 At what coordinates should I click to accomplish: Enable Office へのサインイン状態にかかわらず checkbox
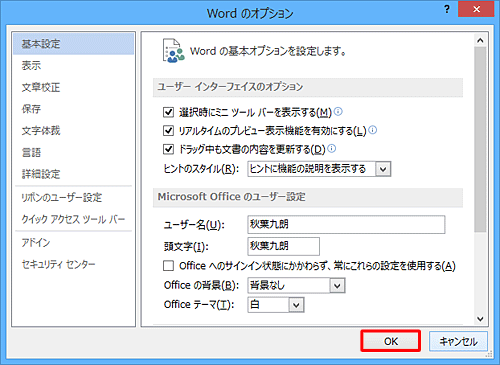[x=168, y=266]
